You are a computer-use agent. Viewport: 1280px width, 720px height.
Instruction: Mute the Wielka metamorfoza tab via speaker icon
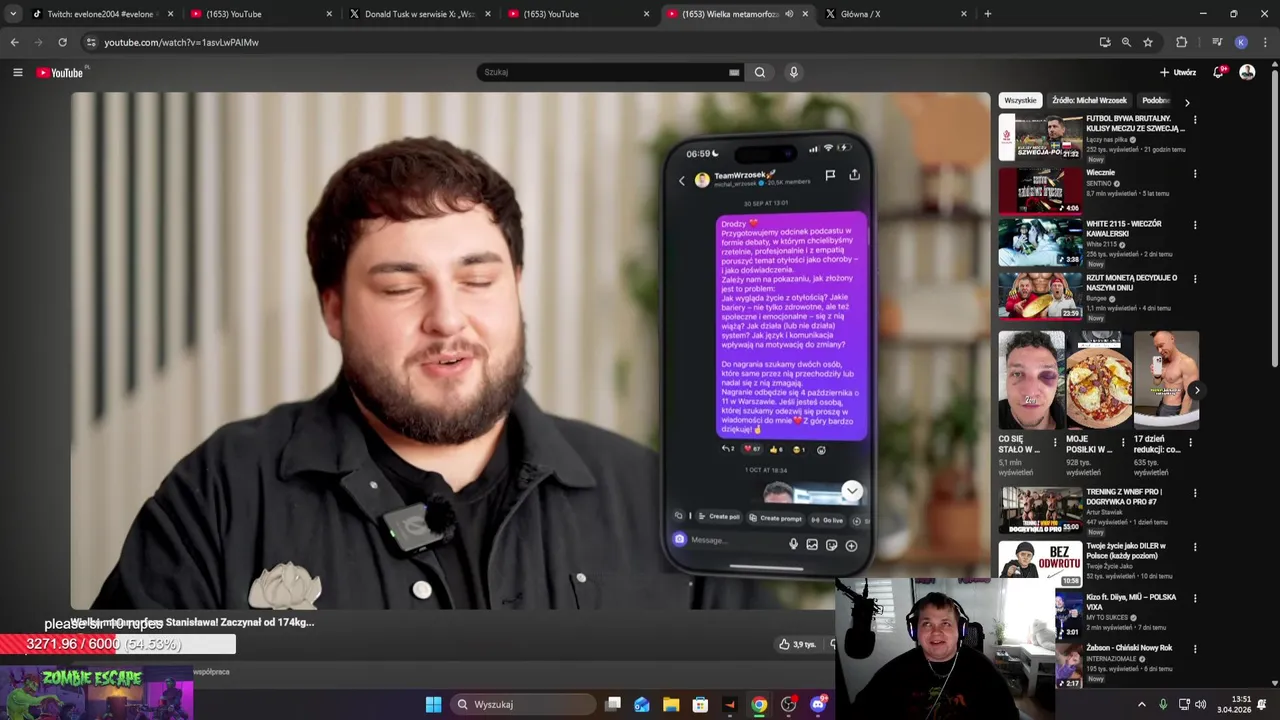point(789,14)
